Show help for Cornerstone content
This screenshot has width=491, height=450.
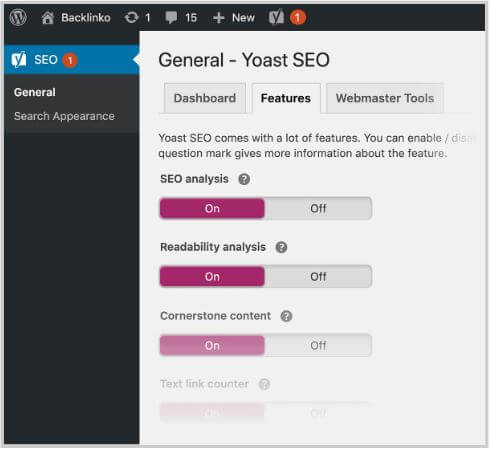(286, 316)
